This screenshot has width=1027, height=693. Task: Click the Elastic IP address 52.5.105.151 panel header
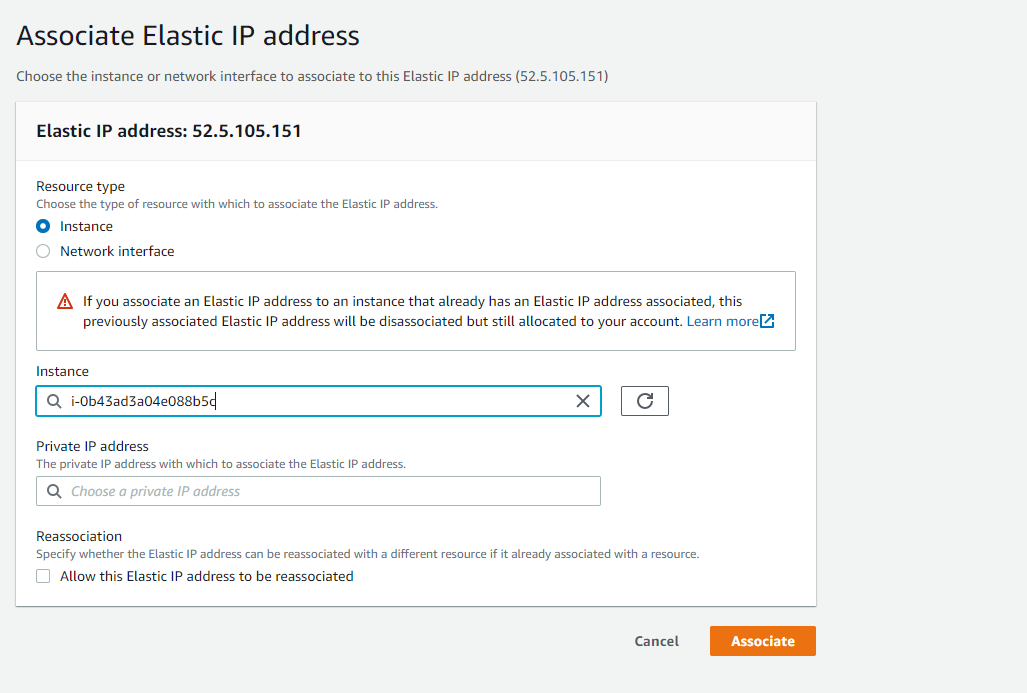point(169,131)
